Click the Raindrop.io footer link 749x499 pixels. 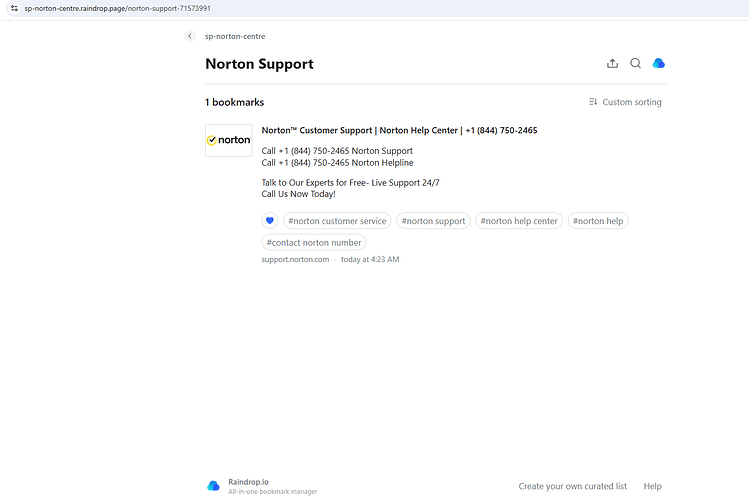coord(248,482)
